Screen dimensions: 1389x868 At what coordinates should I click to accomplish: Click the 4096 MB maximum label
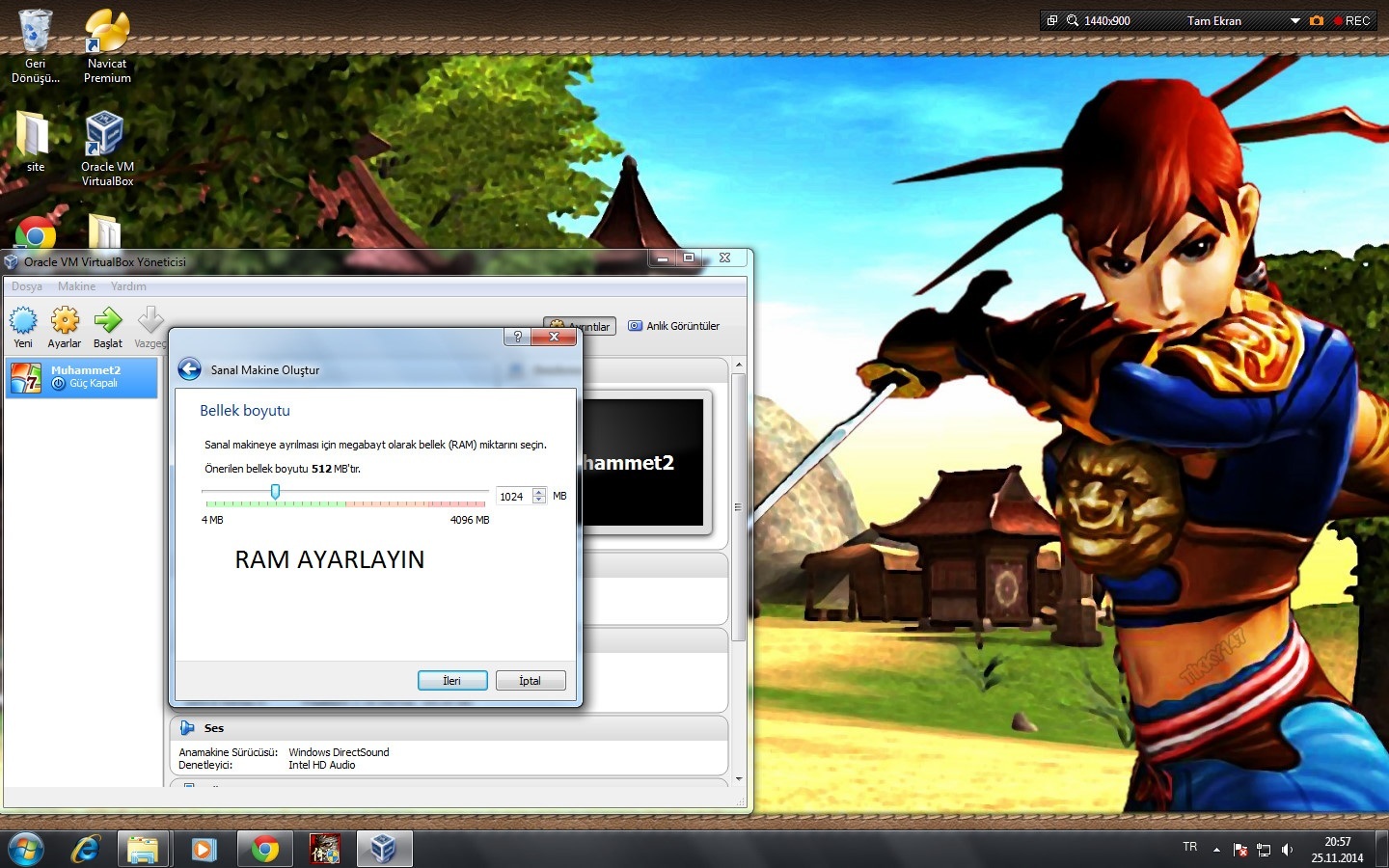pos(470,520)
